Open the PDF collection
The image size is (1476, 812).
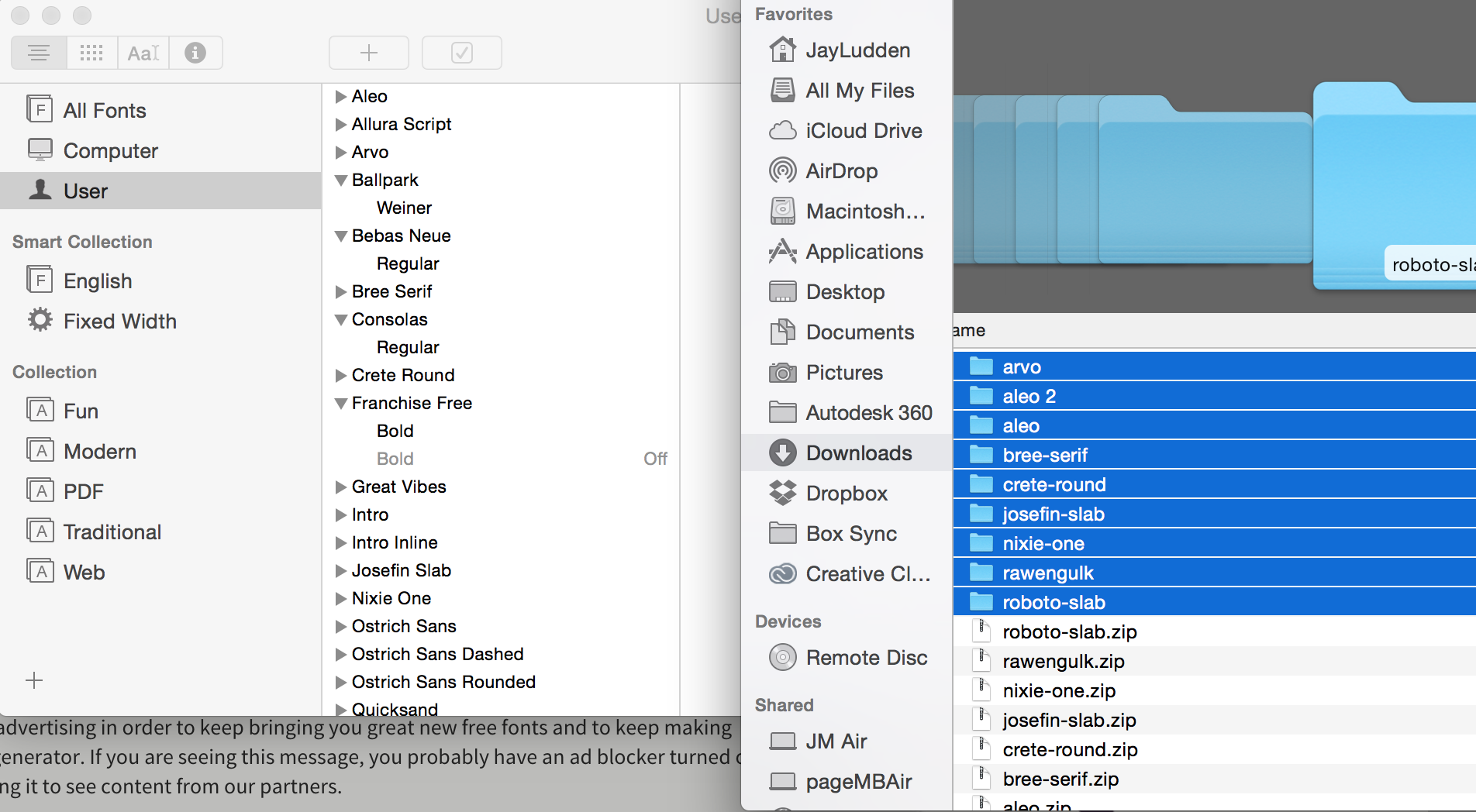(x=160, y=491)
